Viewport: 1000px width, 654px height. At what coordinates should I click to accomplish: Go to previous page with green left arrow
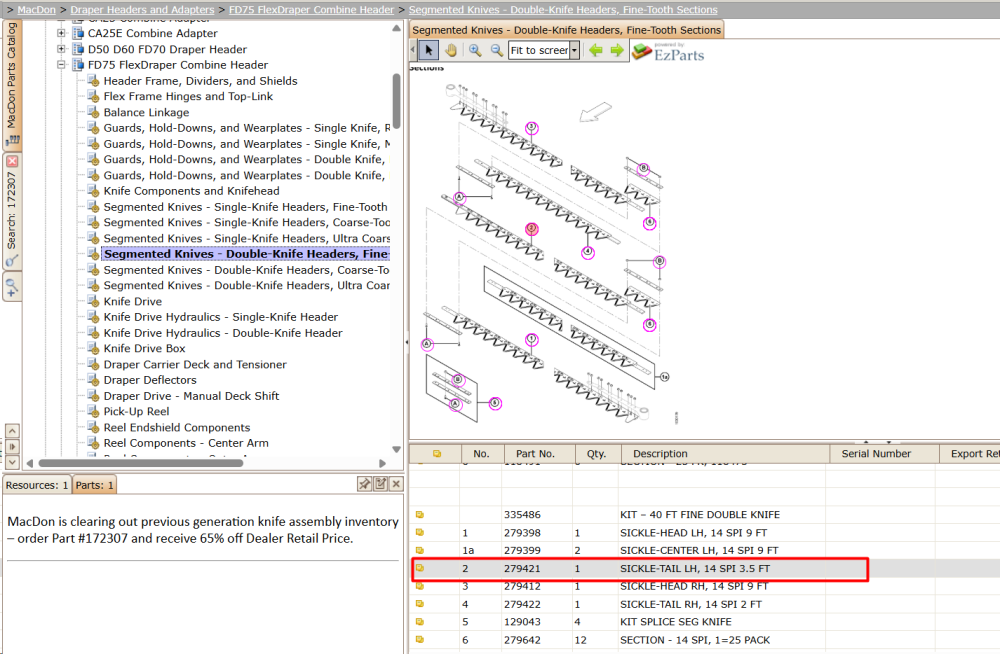click(x=595, y=50)
